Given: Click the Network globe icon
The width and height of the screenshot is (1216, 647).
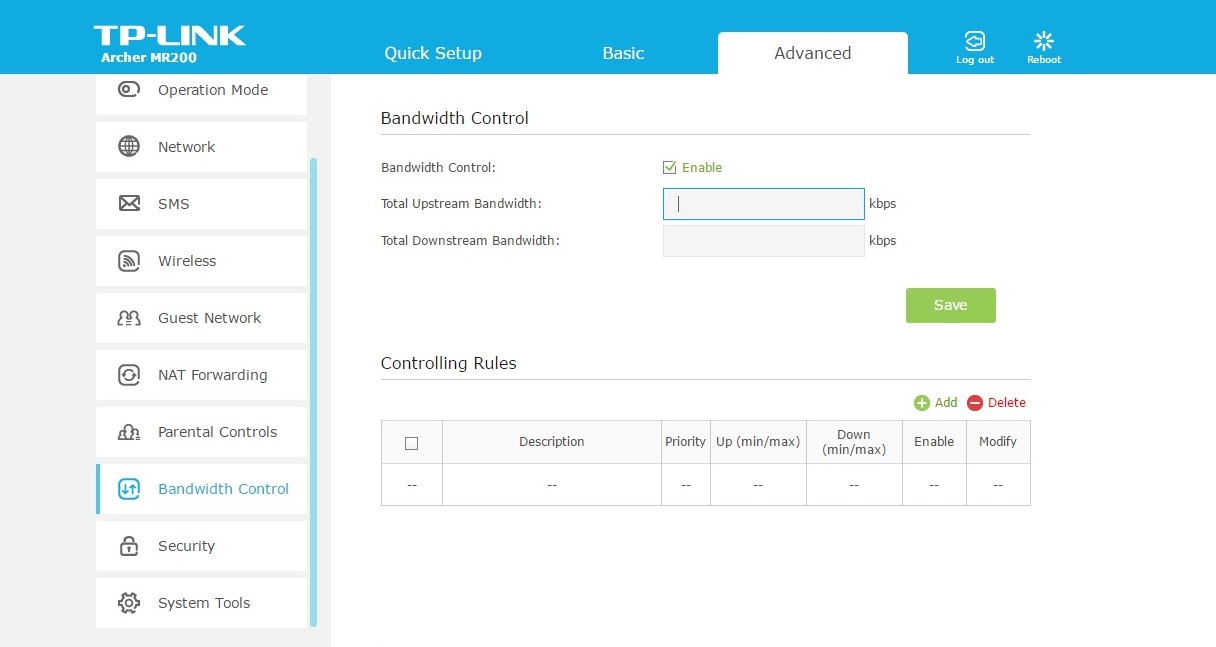Looking at the screenshot, I should point(129,147).
